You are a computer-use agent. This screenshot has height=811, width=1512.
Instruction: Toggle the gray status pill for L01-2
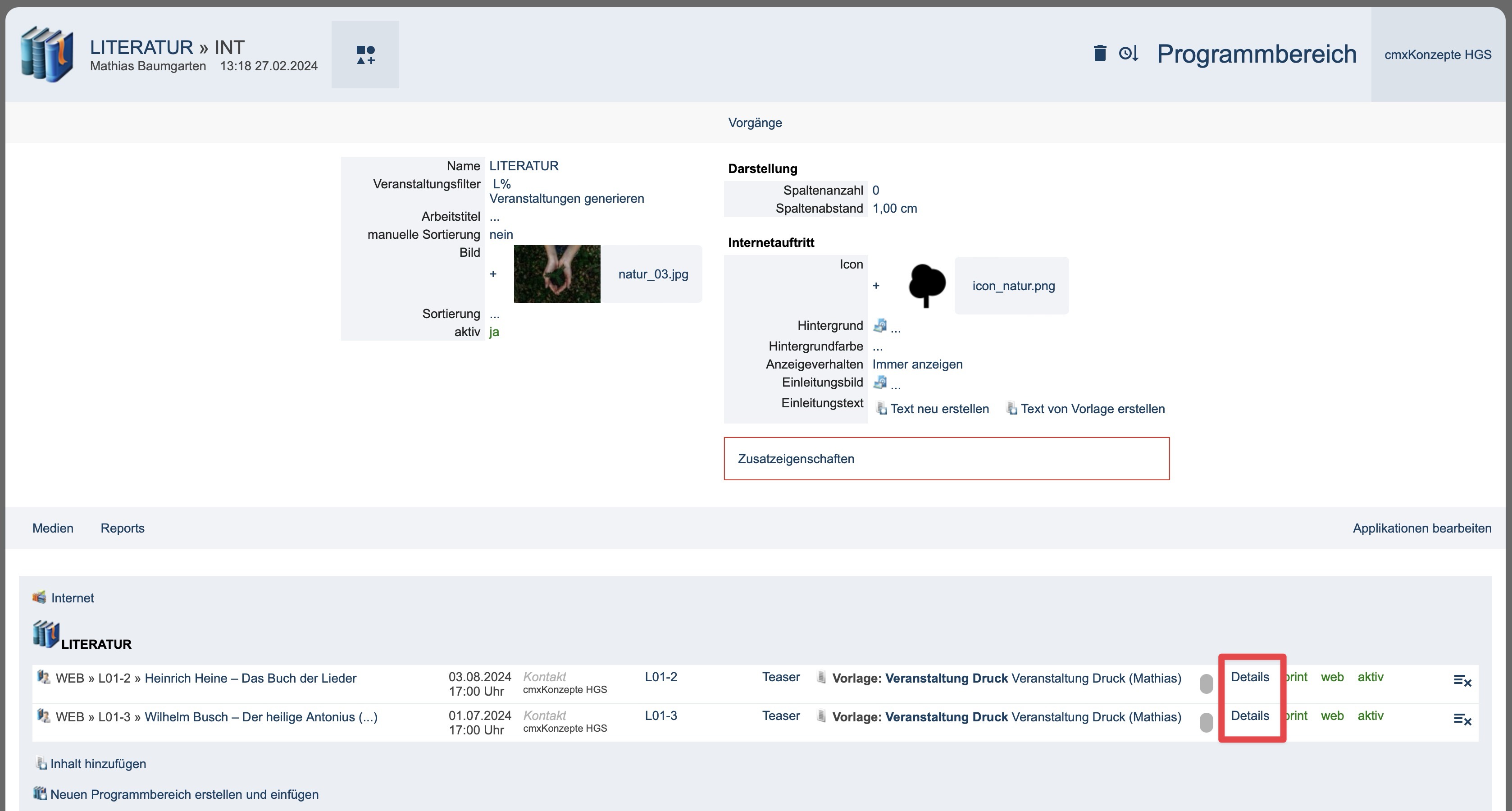[x=1206, y=683]
